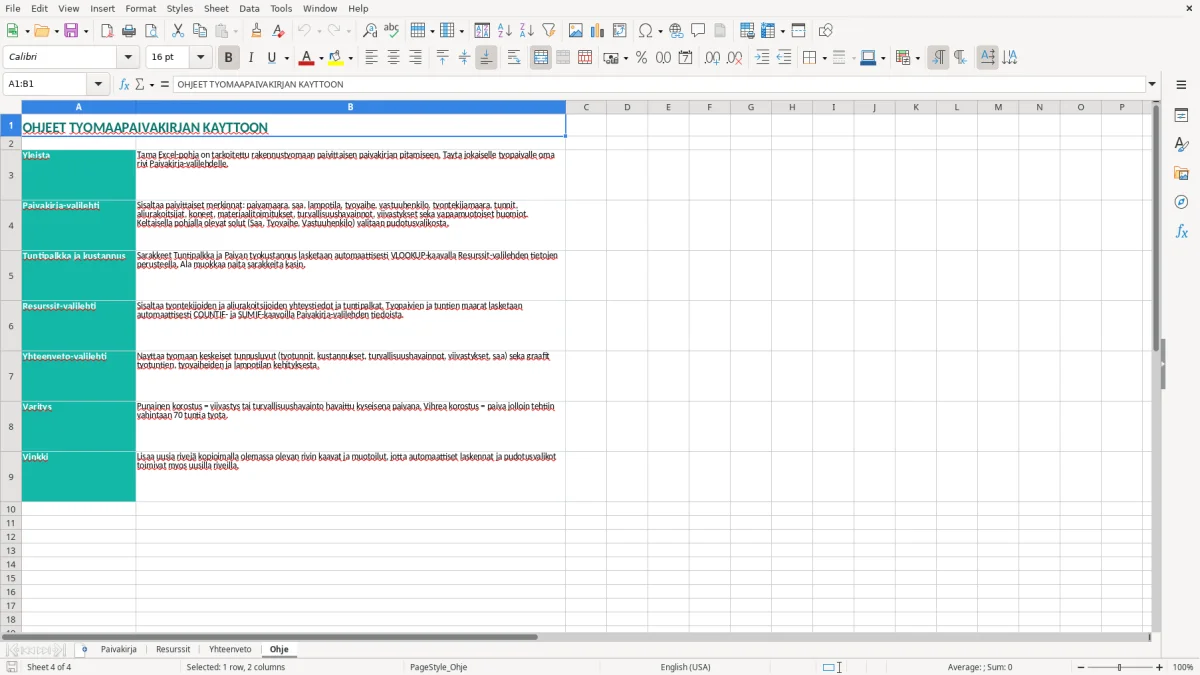Toggle Underline formatting
The height and width of the screenshot is (675, 1200).
coord(271,58)
